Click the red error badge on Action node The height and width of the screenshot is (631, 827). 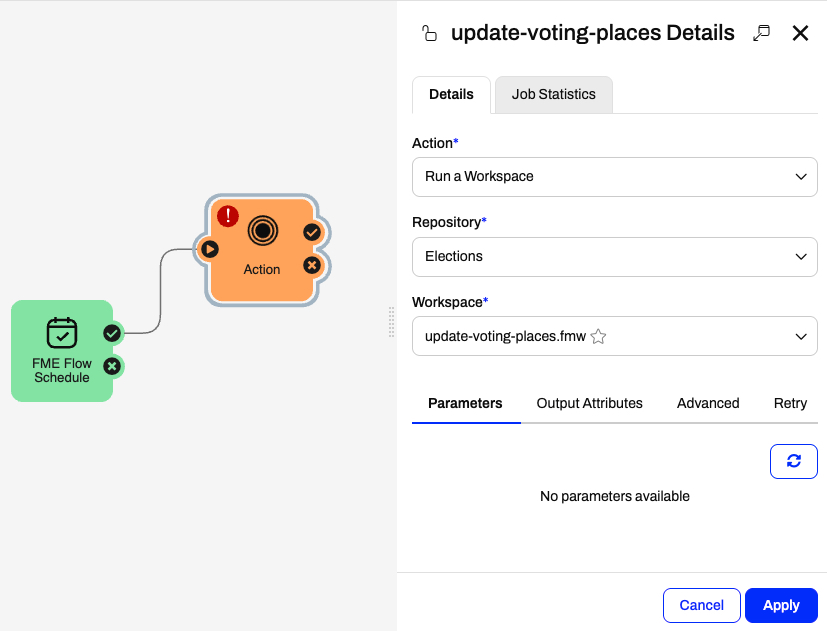tap(228, 216)
